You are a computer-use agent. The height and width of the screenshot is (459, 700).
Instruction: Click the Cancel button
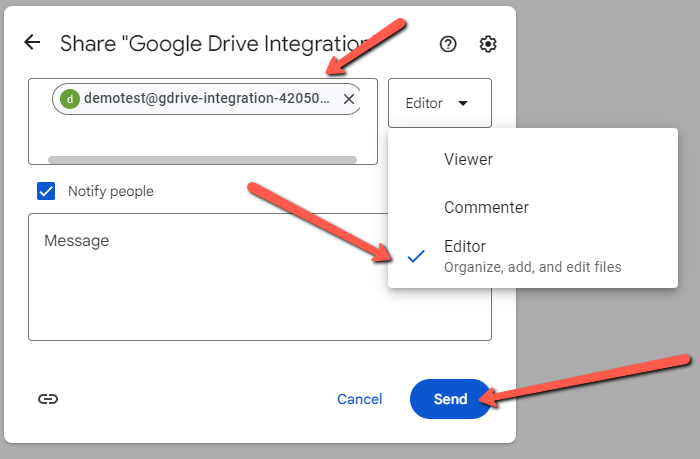click(359, 399)
